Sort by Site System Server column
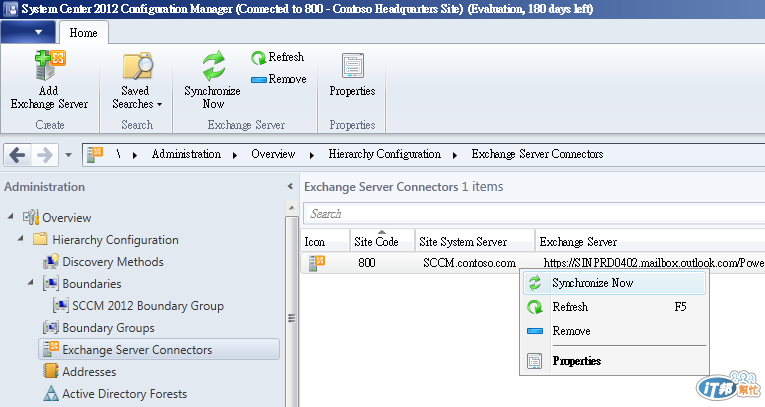Viewport: 765px width, 407px height. (x=475, y=241)
